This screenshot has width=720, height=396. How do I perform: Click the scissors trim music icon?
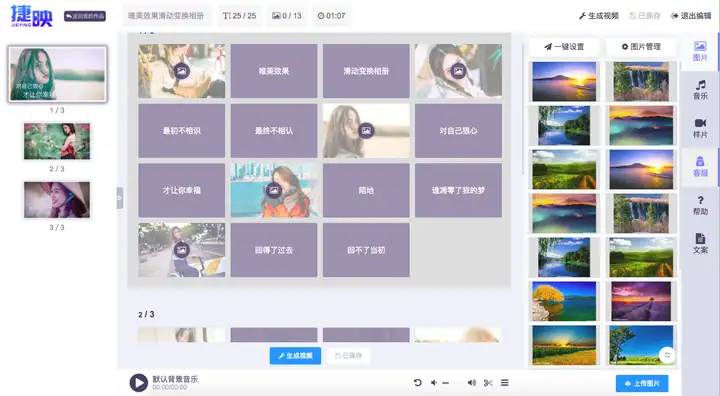tap(488, 383)
